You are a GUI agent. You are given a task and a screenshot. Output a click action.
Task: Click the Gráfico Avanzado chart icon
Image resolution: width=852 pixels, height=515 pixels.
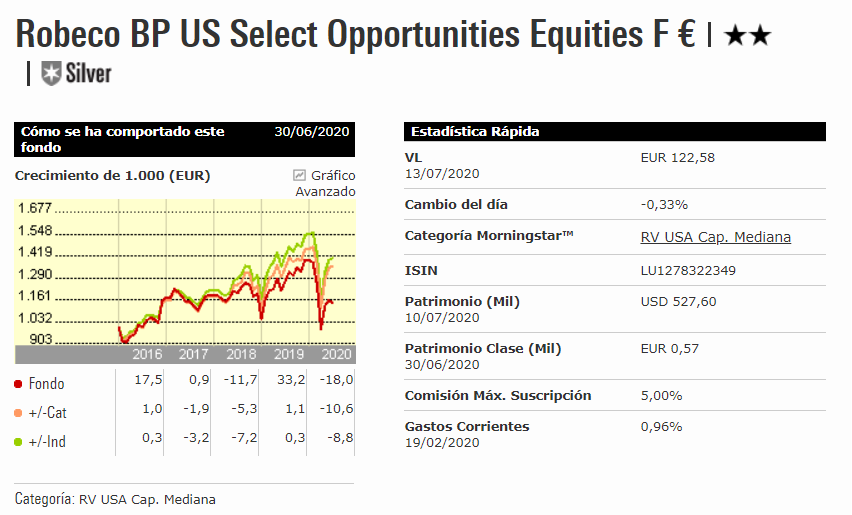300,175
